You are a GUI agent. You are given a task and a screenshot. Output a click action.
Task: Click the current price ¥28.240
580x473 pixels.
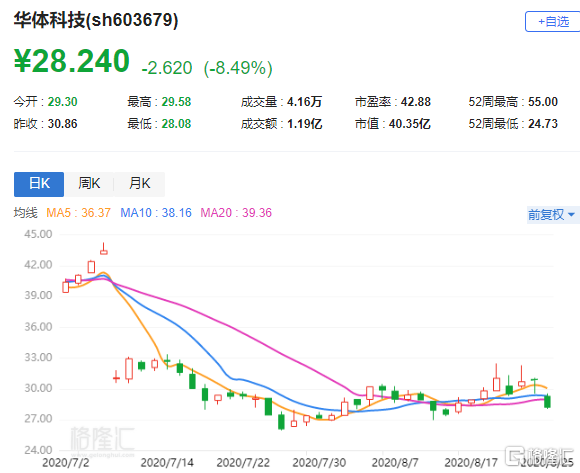72,61
